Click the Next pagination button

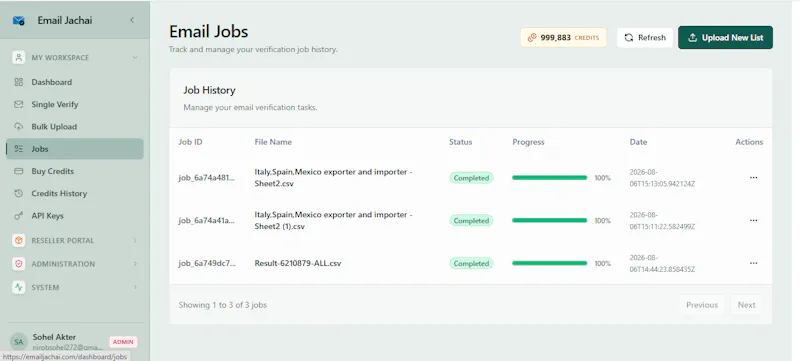[746, 305]
